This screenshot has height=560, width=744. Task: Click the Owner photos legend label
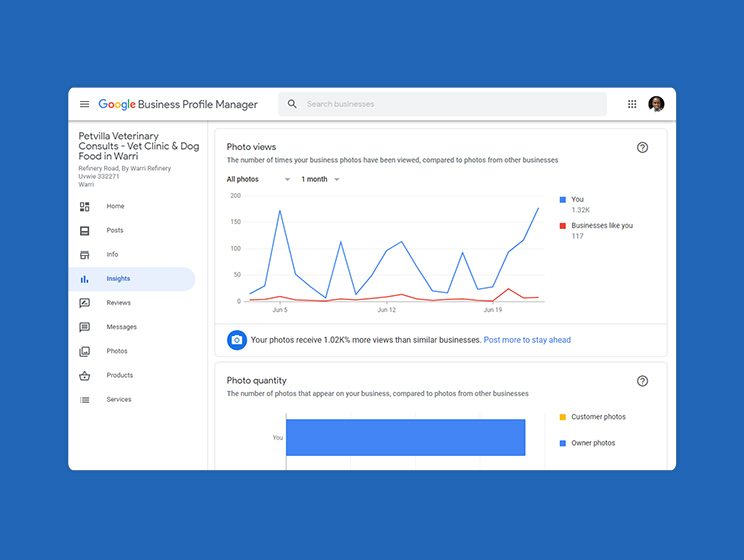click(593, 443)
